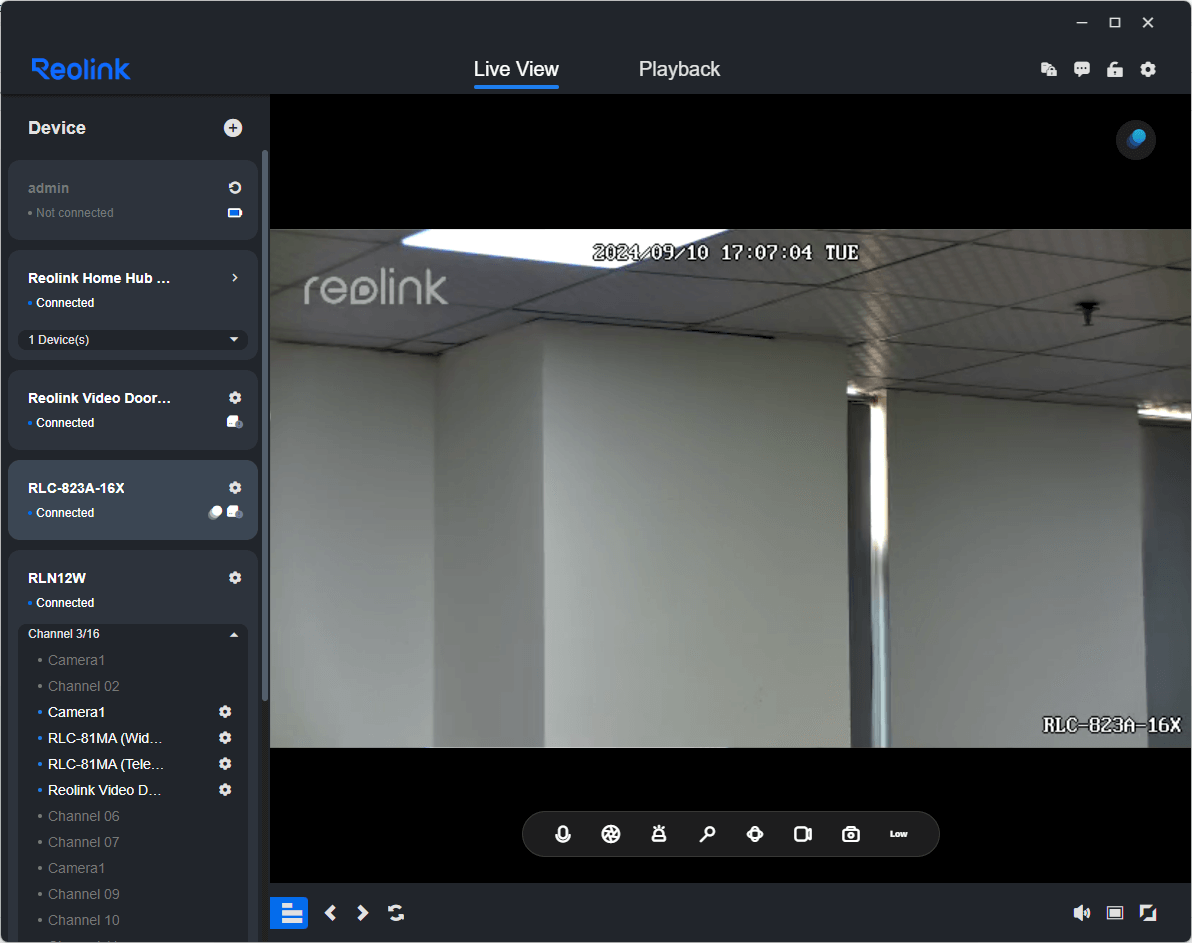Viewport: 1192px width, 943px height.
Task: Click SD card warning icon on Reolink Video Doorbell
Action: [x=235, y=422]
